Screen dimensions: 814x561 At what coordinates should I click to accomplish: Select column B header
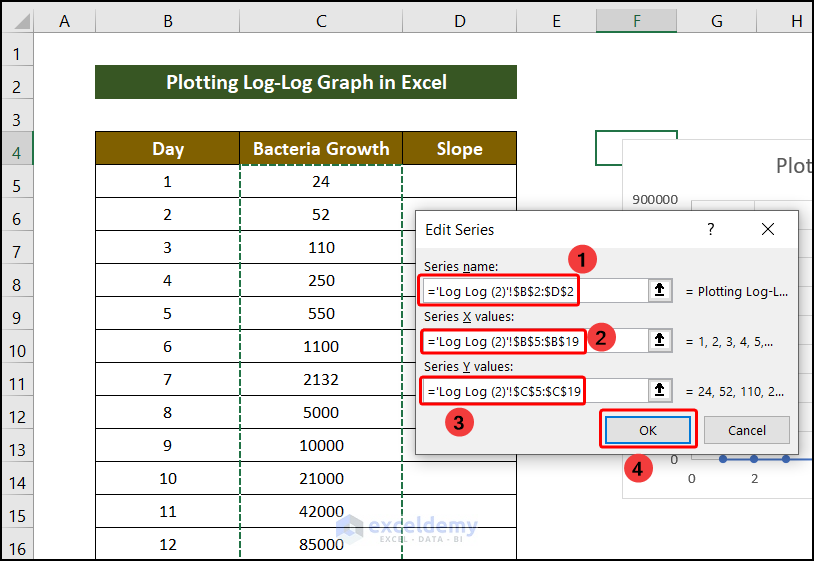pyautogui.click(x=167, y=20)
